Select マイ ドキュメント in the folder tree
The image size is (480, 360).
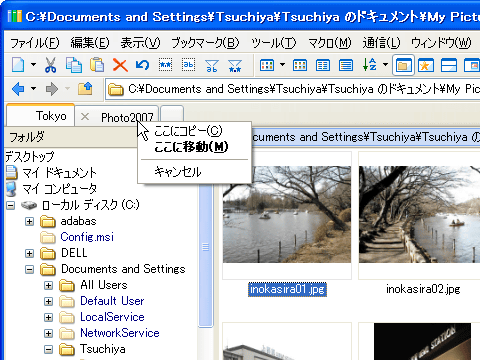pos(59,173)
